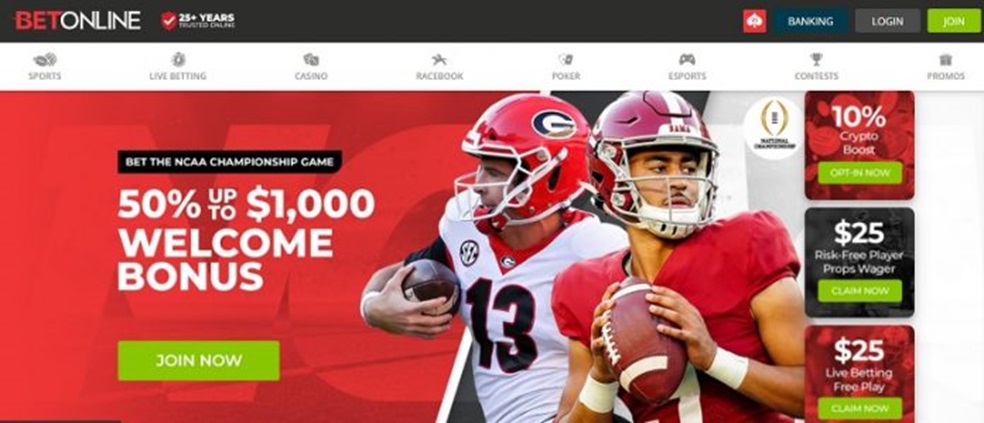
Task: Opt in to 10% Crypto Boost
Action: [x=860, y=173]
